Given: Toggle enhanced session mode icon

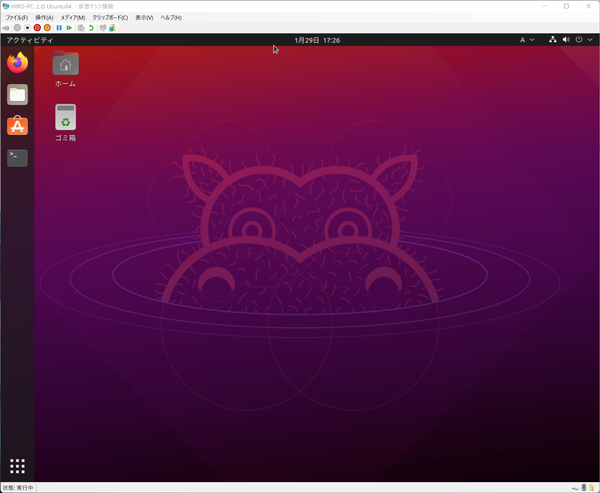Looking at the screenshot, I should [x=103, y=28].
